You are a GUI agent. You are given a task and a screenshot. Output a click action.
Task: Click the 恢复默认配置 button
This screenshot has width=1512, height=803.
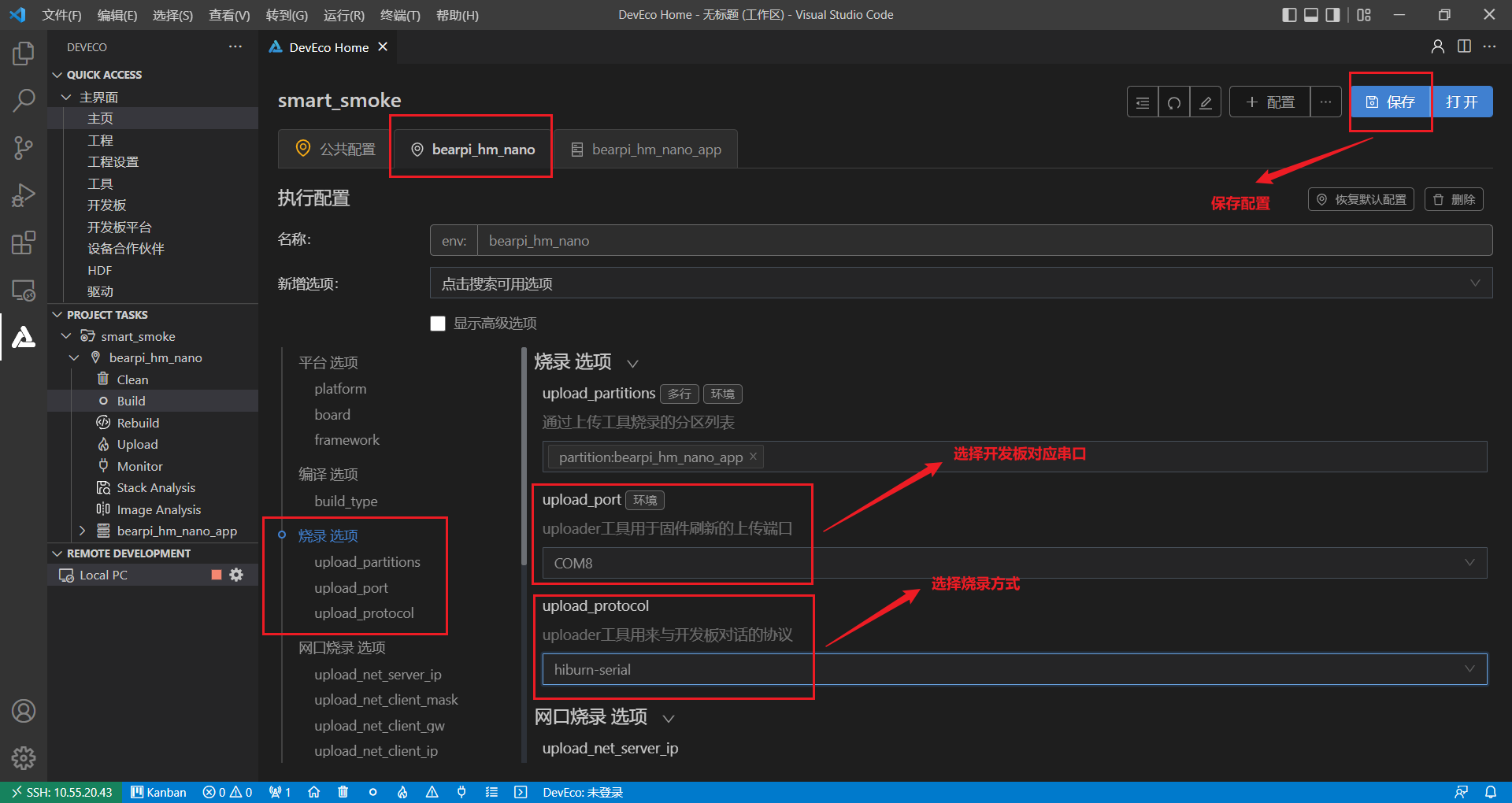coord(1361,199)
